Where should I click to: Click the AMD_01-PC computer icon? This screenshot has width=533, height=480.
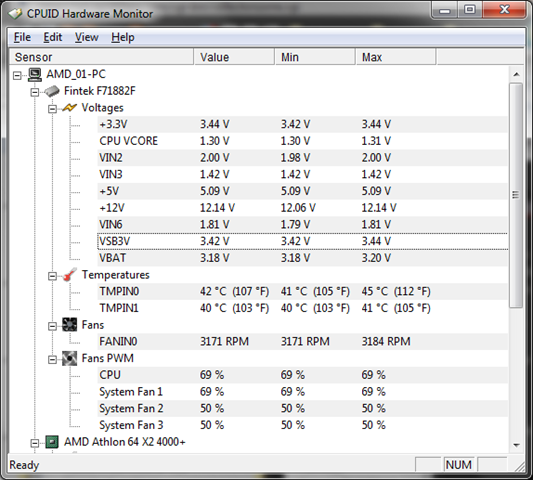click(35, 74)
